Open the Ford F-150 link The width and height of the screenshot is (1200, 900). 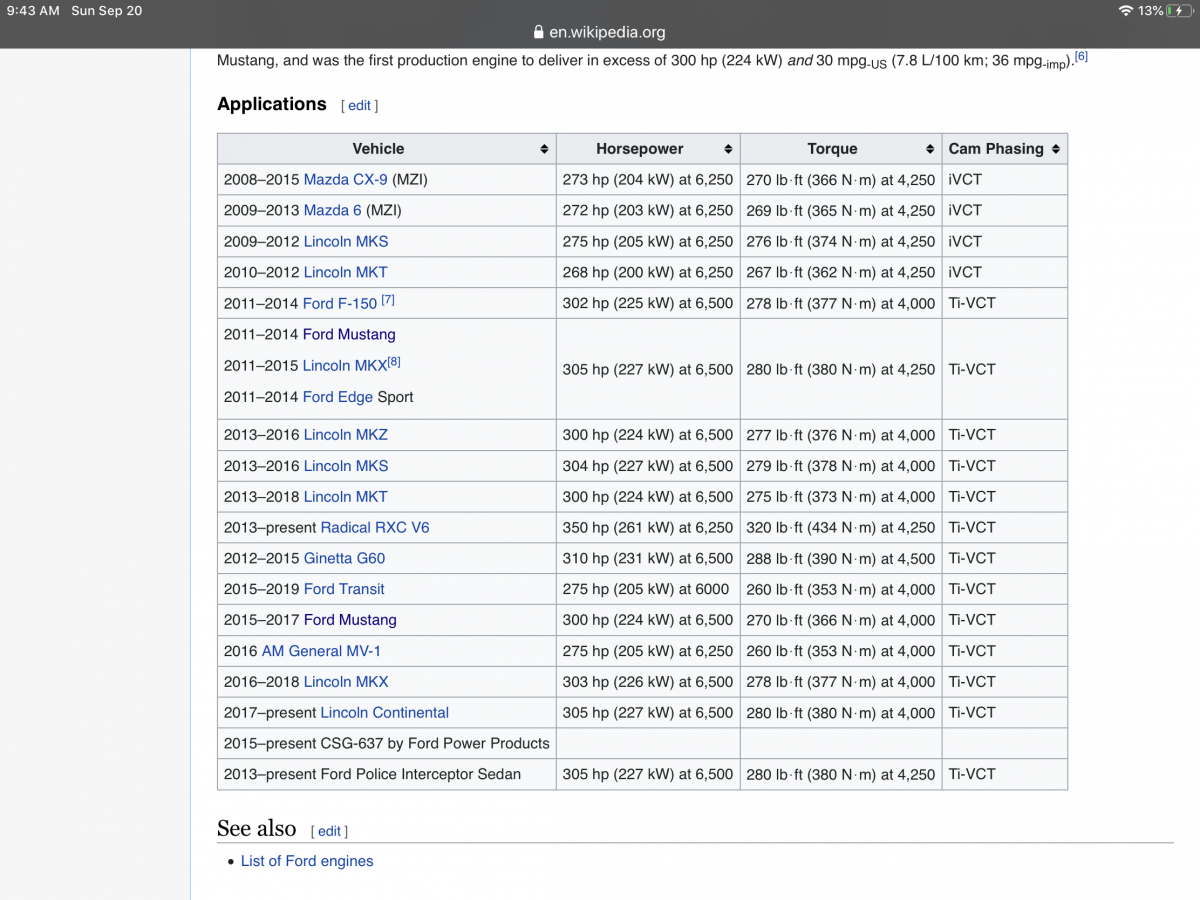click(340, 303)
